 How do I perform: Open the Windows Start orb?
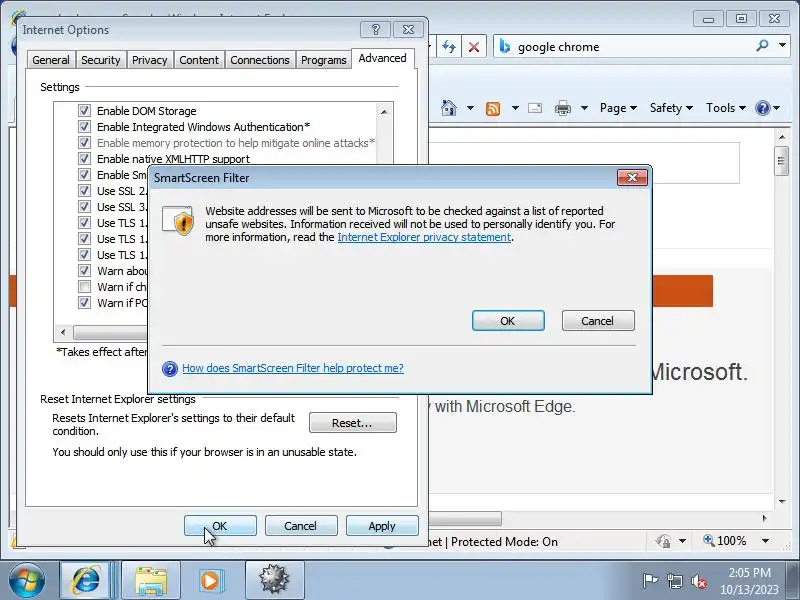[x=27, y=580]
